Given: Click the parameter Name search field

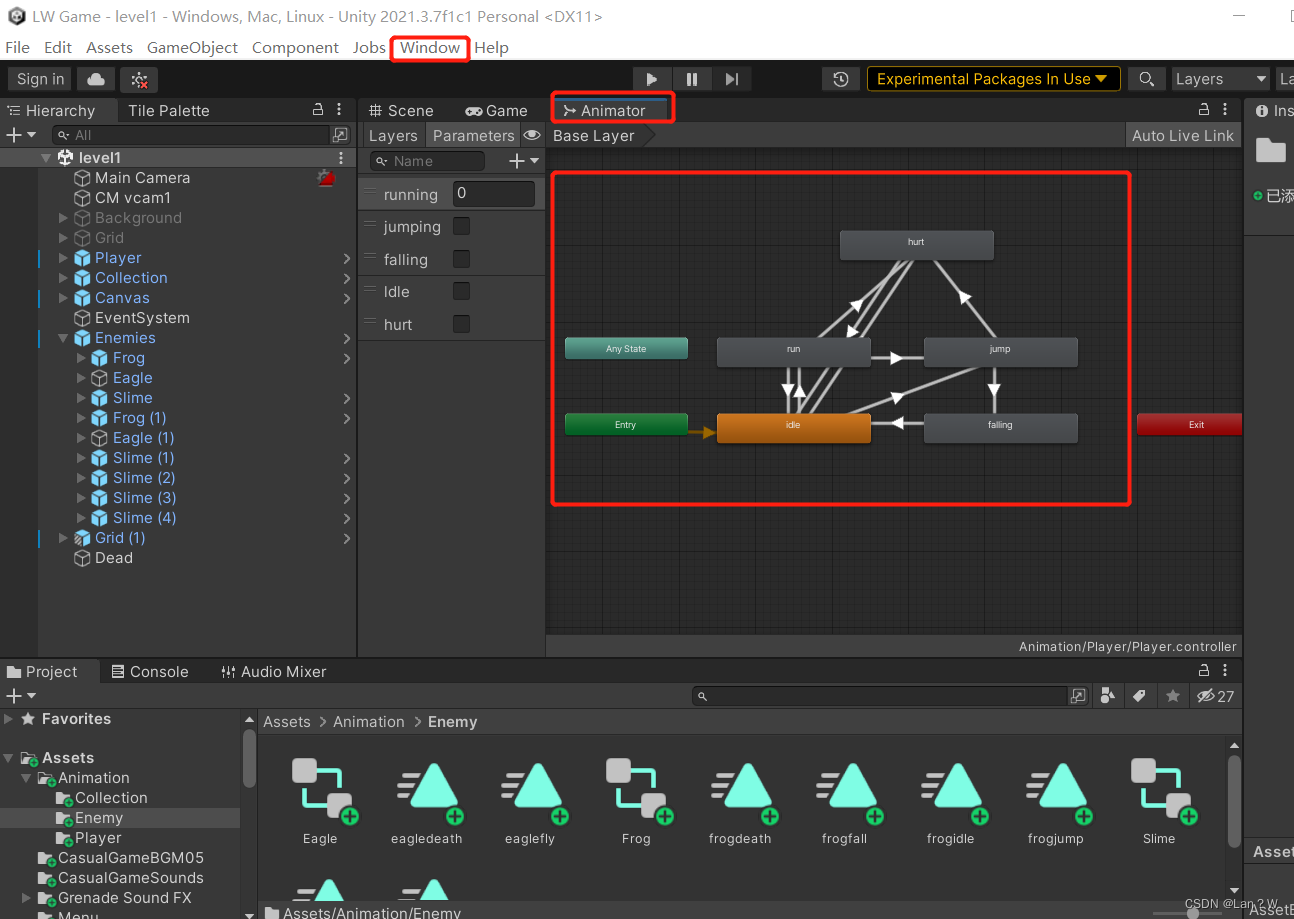Looking at the screenshot, I should (427, 160).
